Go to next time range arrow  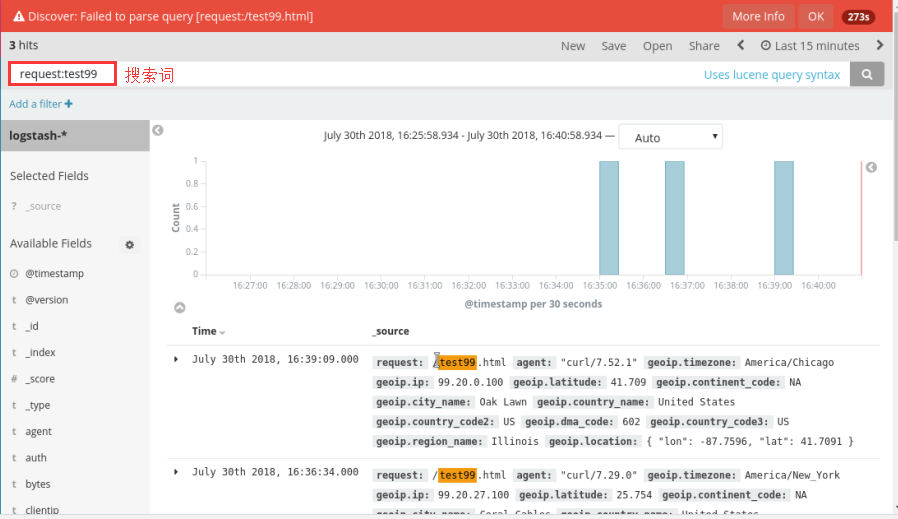(880, 45)
